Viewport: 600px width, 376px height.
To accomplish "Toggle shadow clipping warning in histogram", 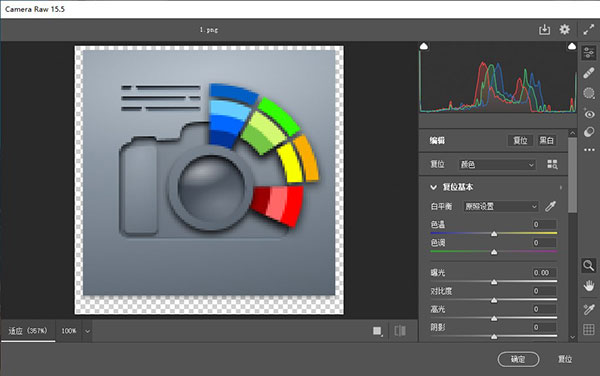I will (x=424, y=47).
